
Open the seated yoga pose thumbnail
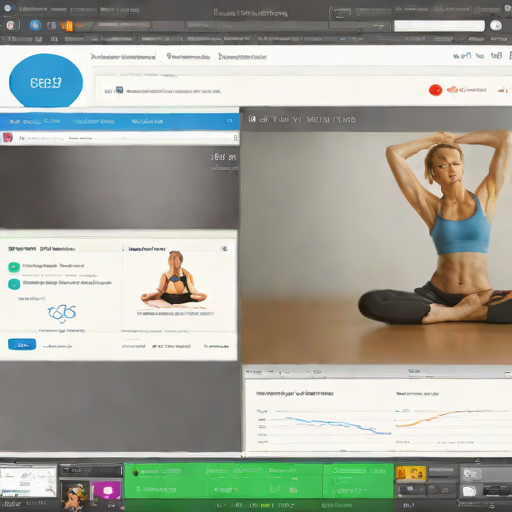click(174, 280)
